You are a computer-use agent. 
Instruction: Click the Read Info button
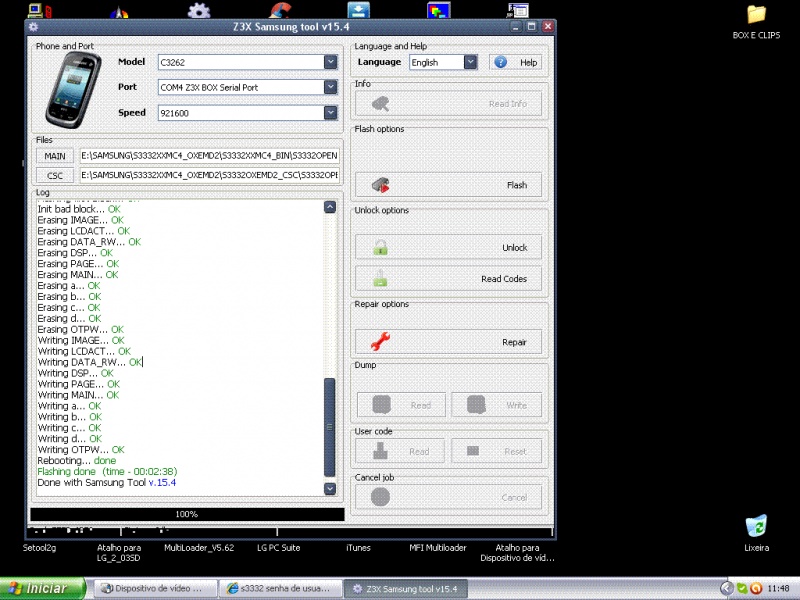point(448,104)
